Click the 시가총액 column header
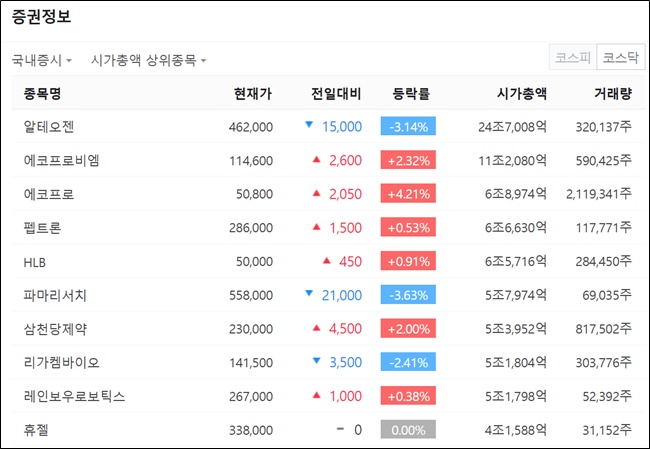650x449 pixels. click(x=521, y=94)
